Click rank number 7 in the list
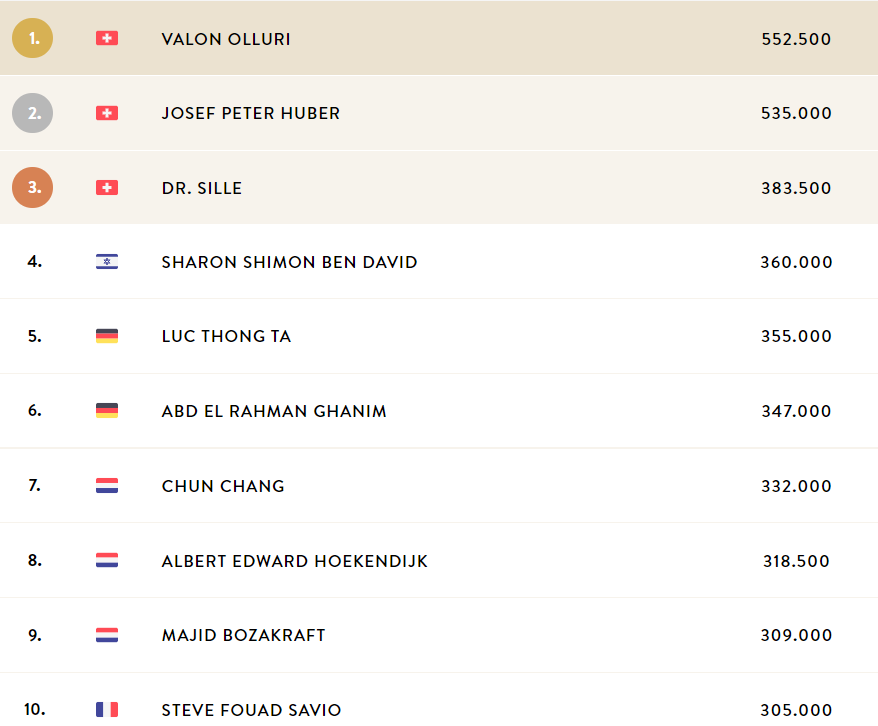878x726 pixels. point(35,485)
